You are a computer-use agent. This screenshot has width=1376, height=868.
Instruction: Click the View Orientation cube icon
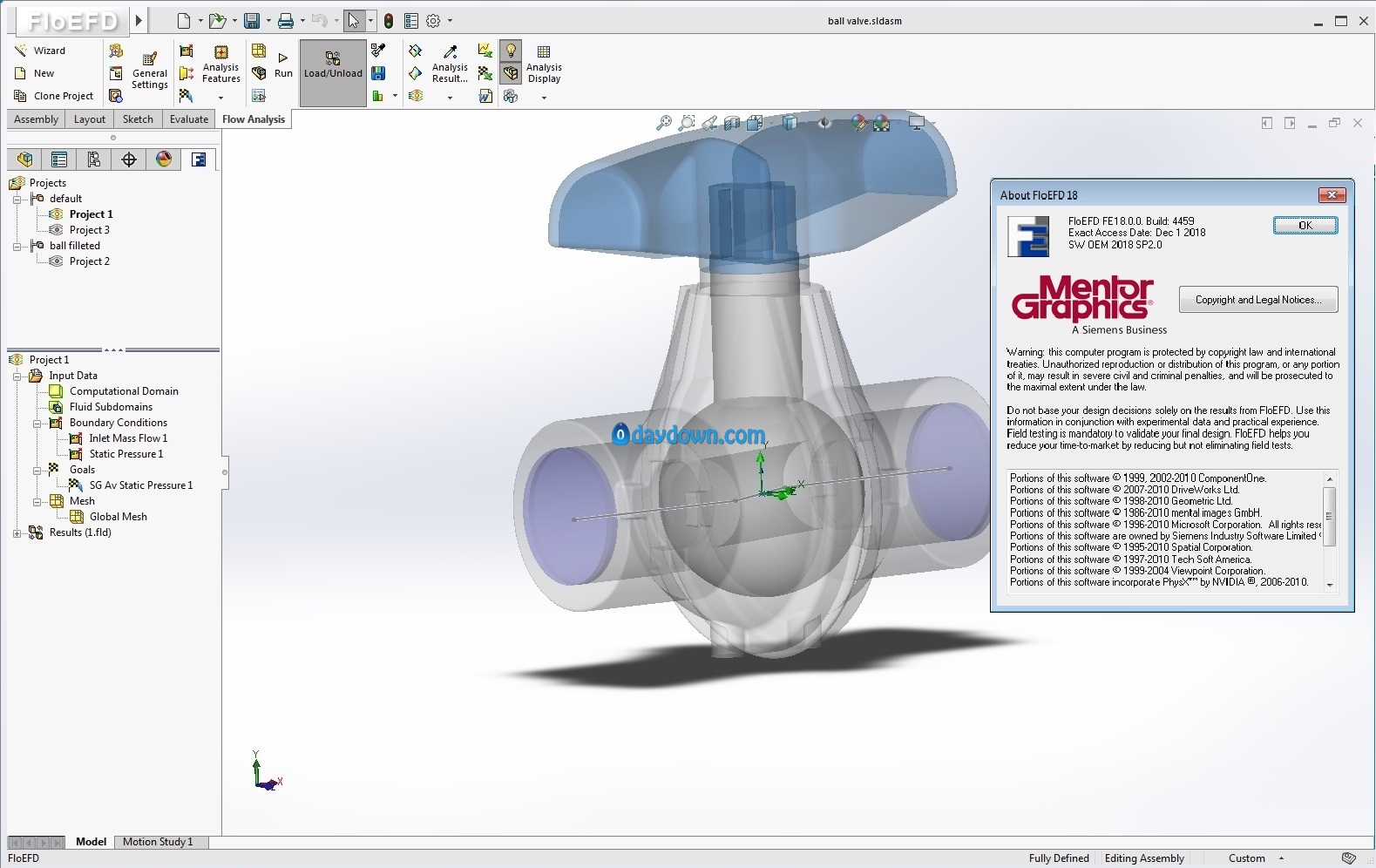click(755, 123)
